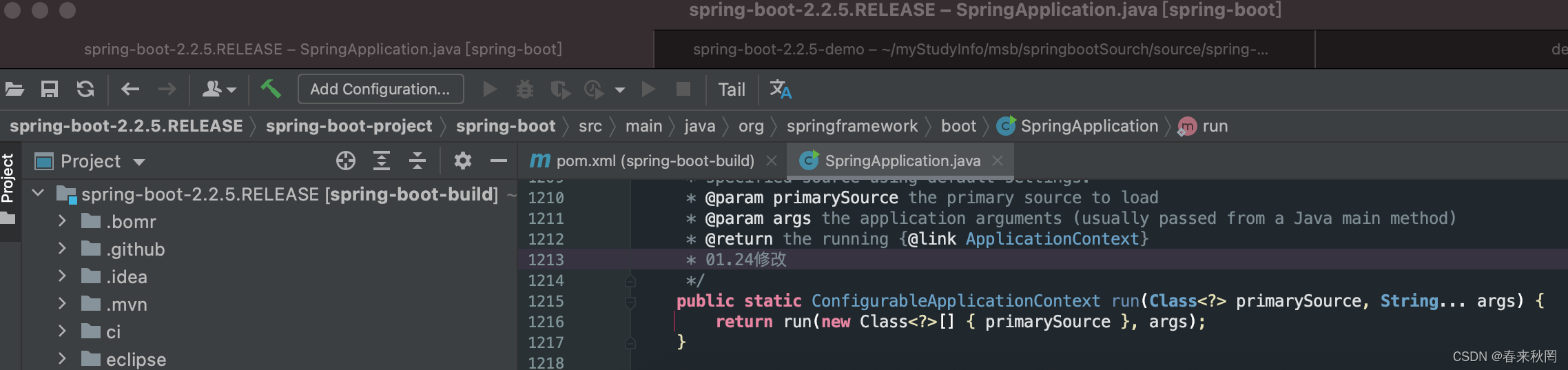Viewport: 1568px width, 370px height.
Task: Click line number 1213 in gutter
Action: (x=546, y=260)
